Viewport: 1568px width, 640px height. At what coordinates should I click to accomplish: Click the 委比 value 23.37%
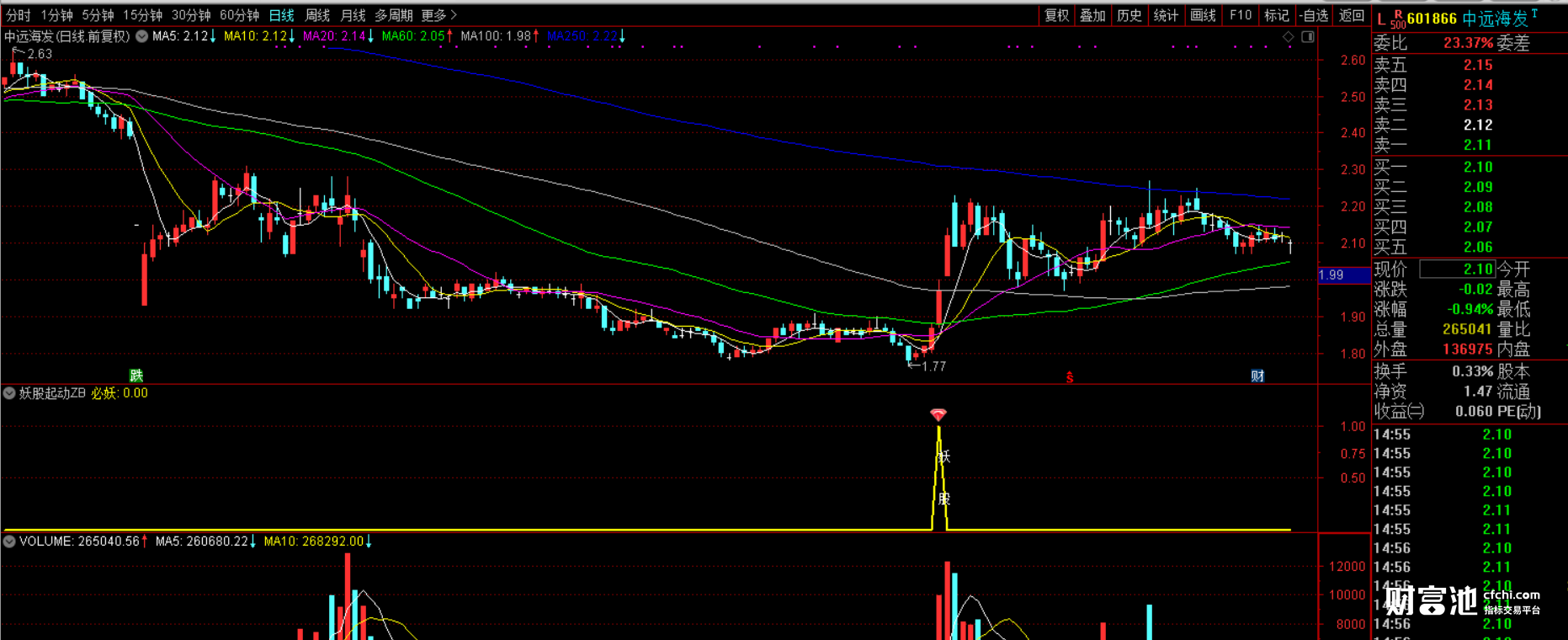point(1468,43)
